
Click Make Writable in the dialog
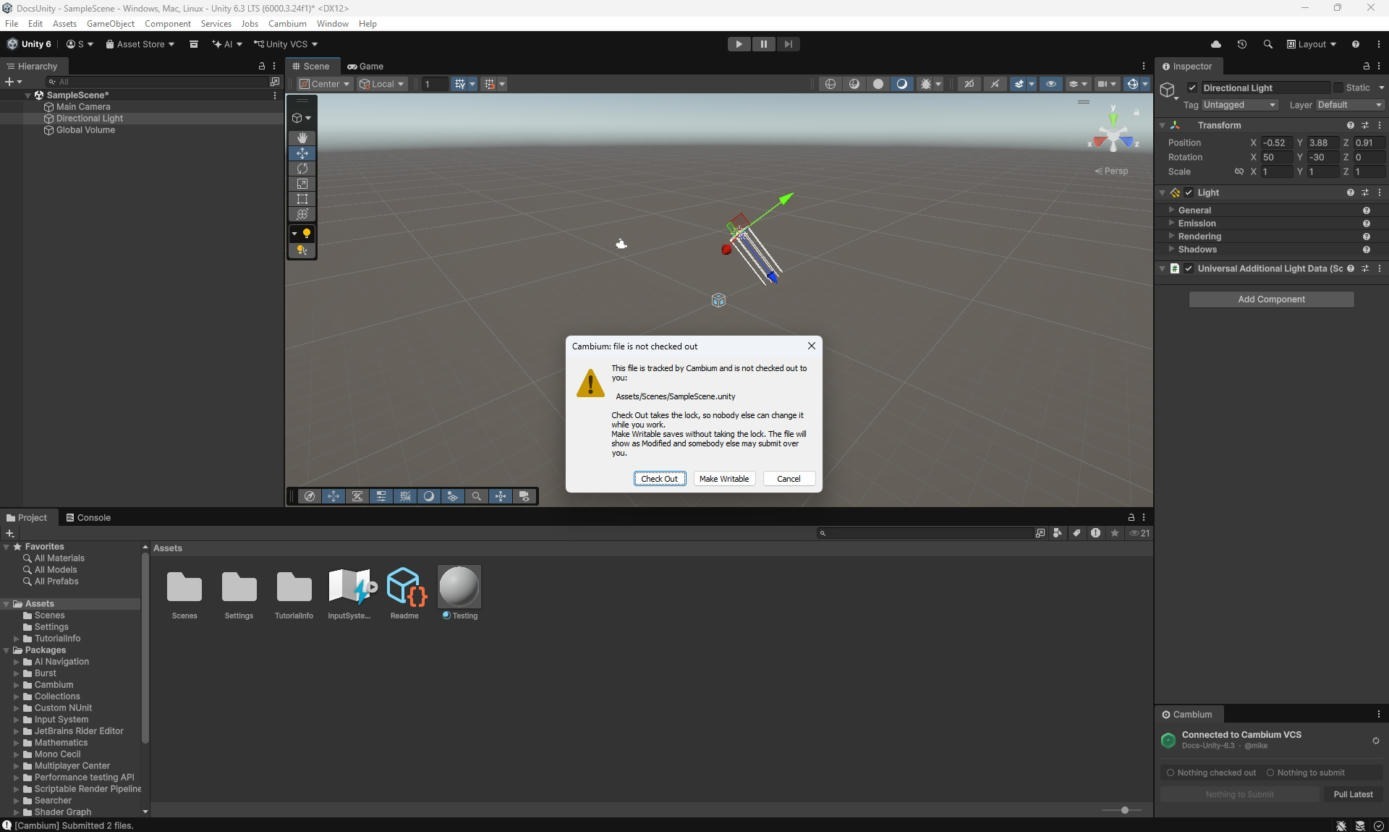724,479
